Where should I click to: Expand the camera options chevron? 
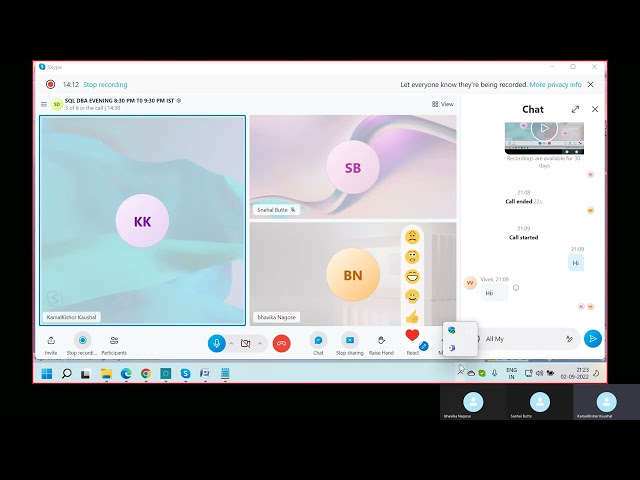(260, 343)
